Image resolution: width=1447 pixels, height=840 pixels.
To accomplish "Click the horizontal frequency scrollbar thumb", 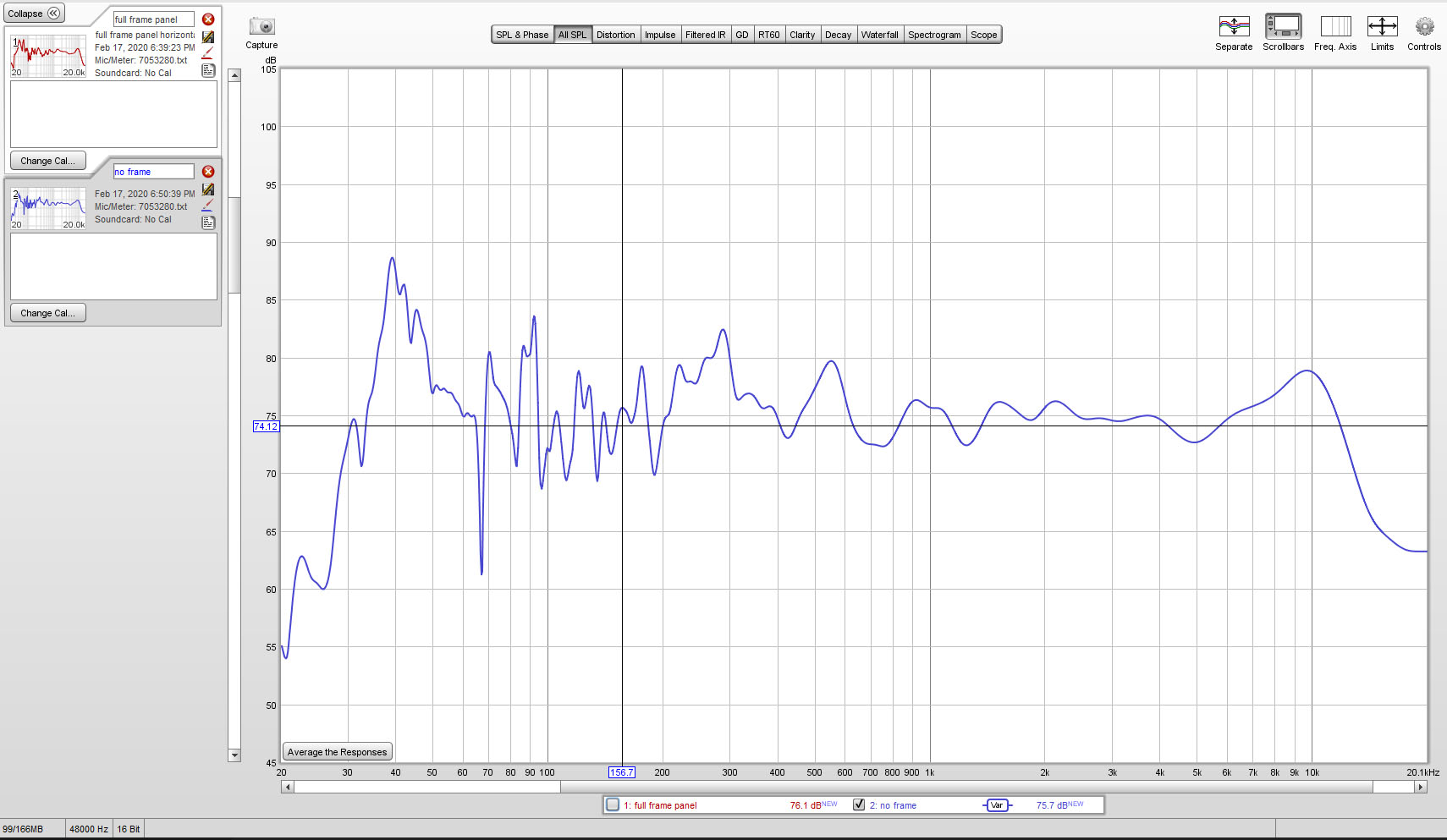I will (x=966, y=787).
